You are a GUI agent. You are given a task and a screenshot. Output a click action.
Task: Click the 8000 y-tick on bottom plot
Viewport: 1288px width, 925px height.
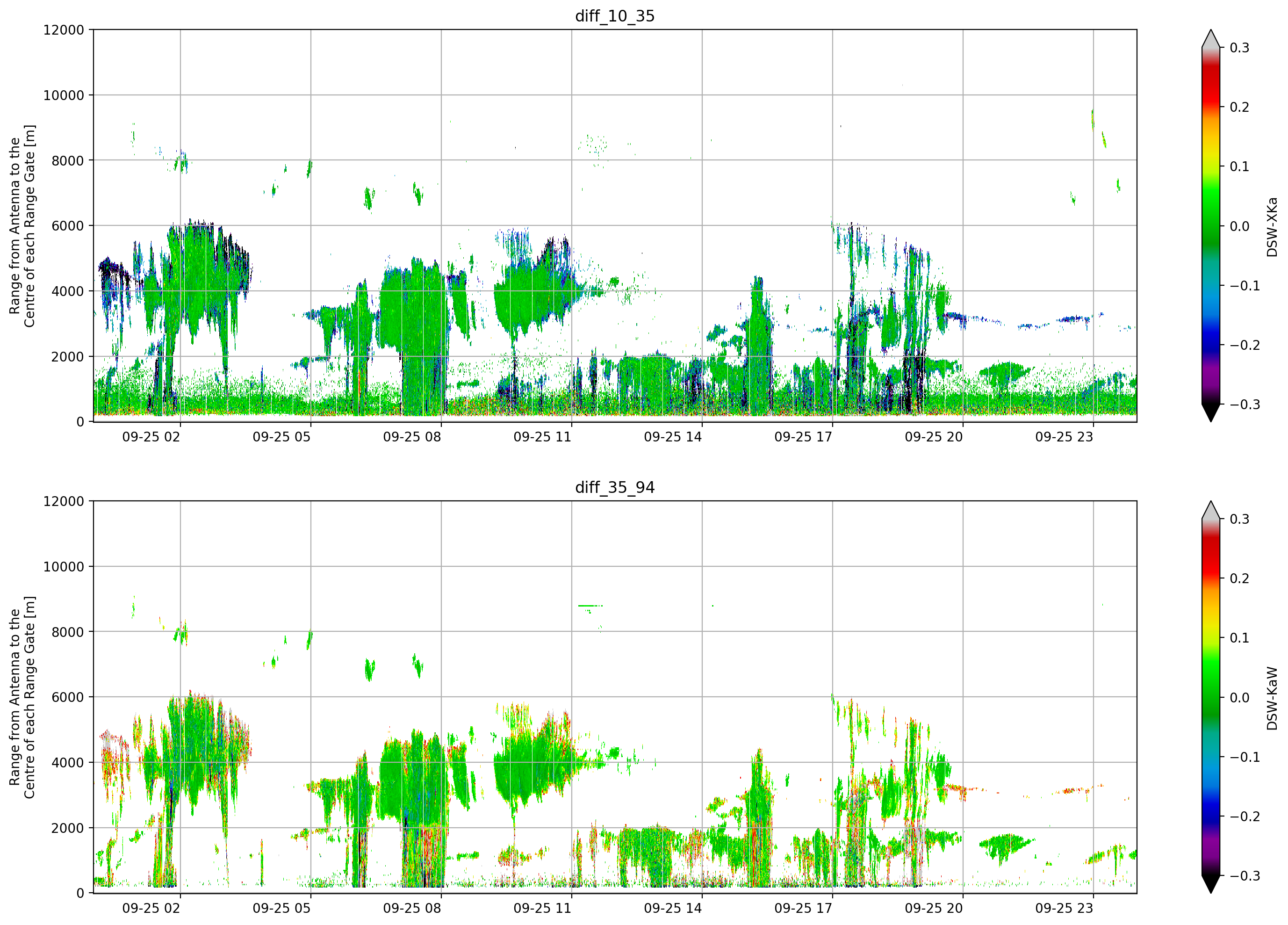click(68, 632)
